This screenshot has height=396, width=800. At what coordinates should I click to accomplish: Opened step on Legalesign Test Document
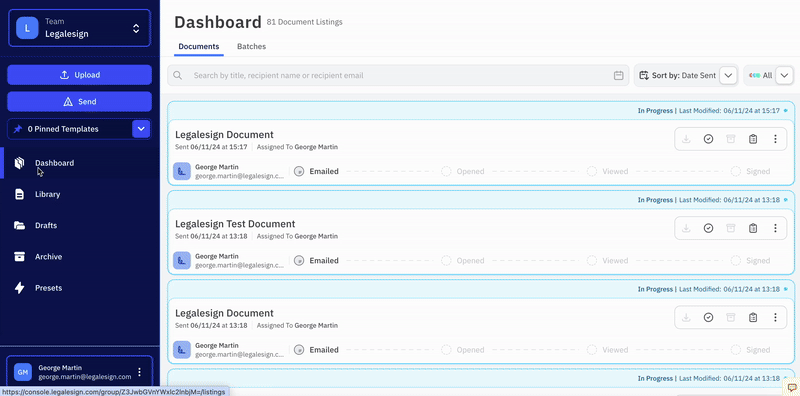463,260
